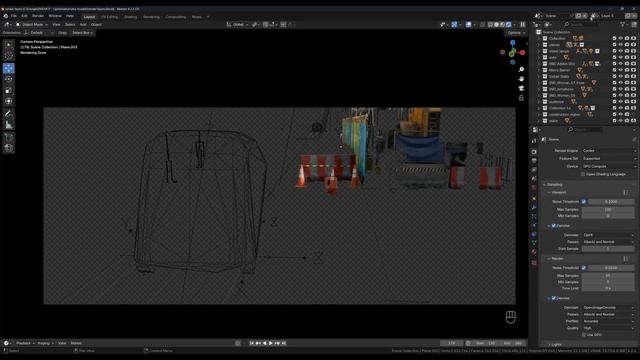Toggle stairs collection eye icon
Viewport: 640px width, 360px height.
coord(620,121)
